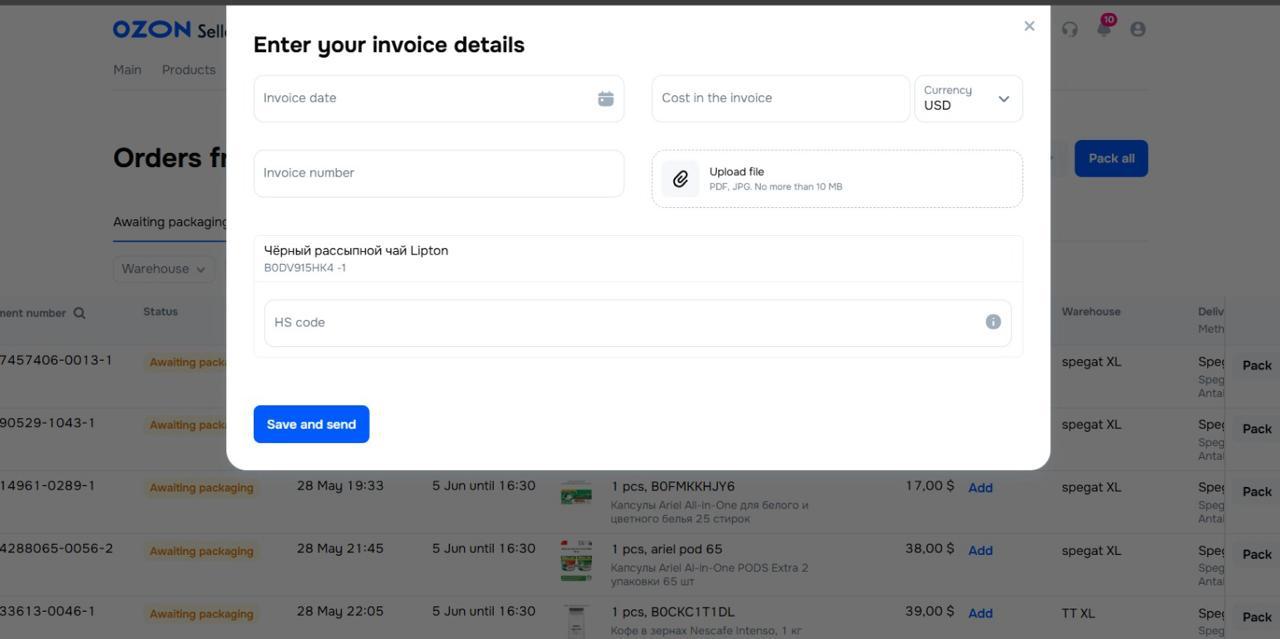Image resolution: width=1280 pixels, height=639 pixels.
Task: Click the Warehouse column header
Action: [x=1091, y=312]
